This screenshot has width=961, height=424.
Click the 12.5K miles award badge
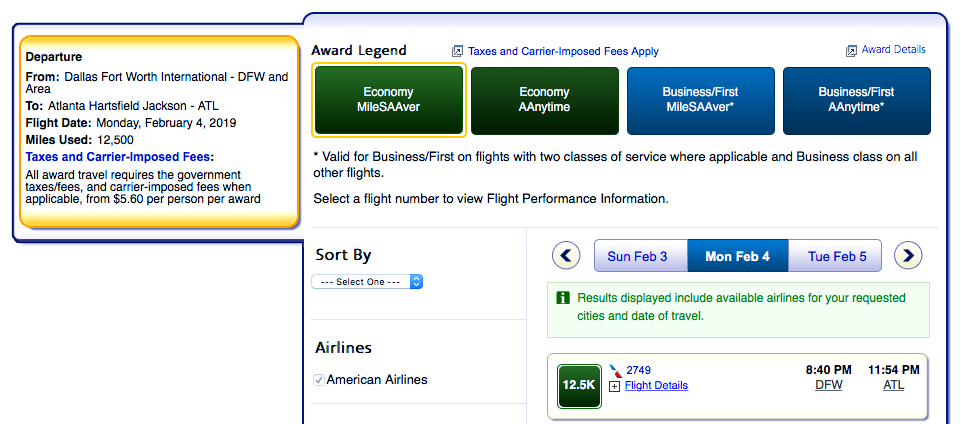click(x=579, y=385)
